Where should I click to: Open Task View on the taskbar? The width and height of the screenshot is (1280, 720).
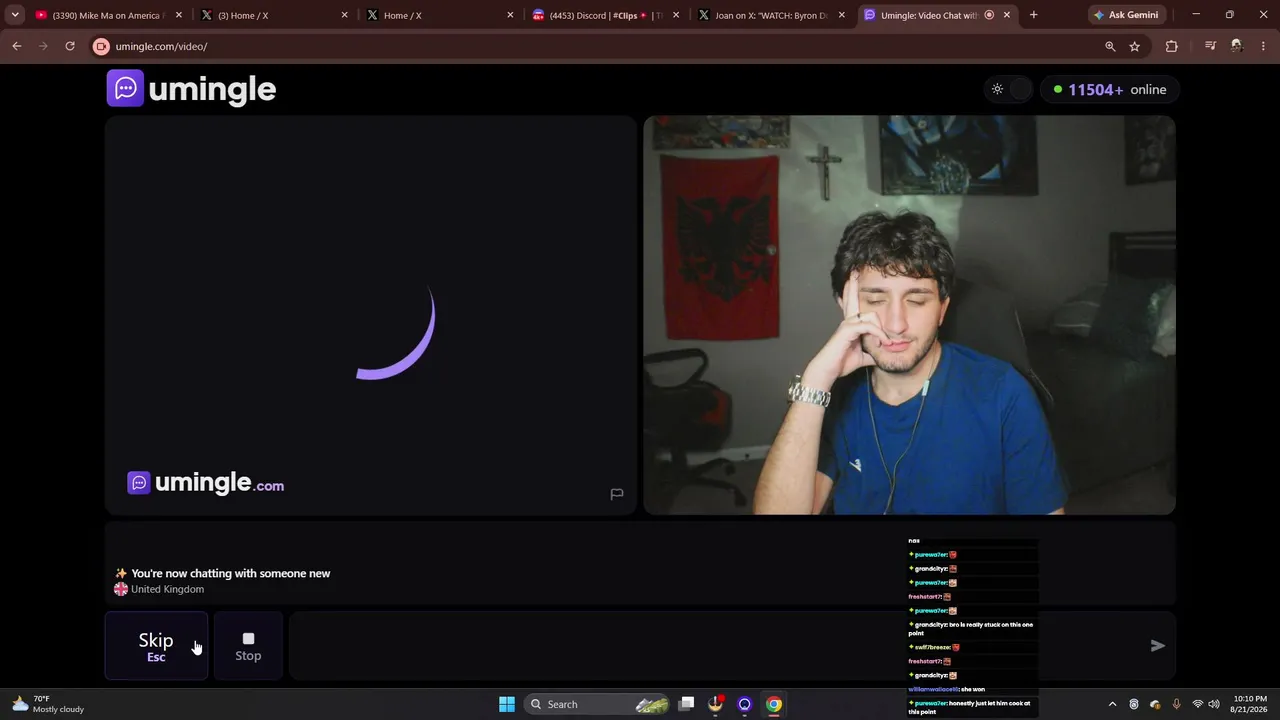coord(687,704)
